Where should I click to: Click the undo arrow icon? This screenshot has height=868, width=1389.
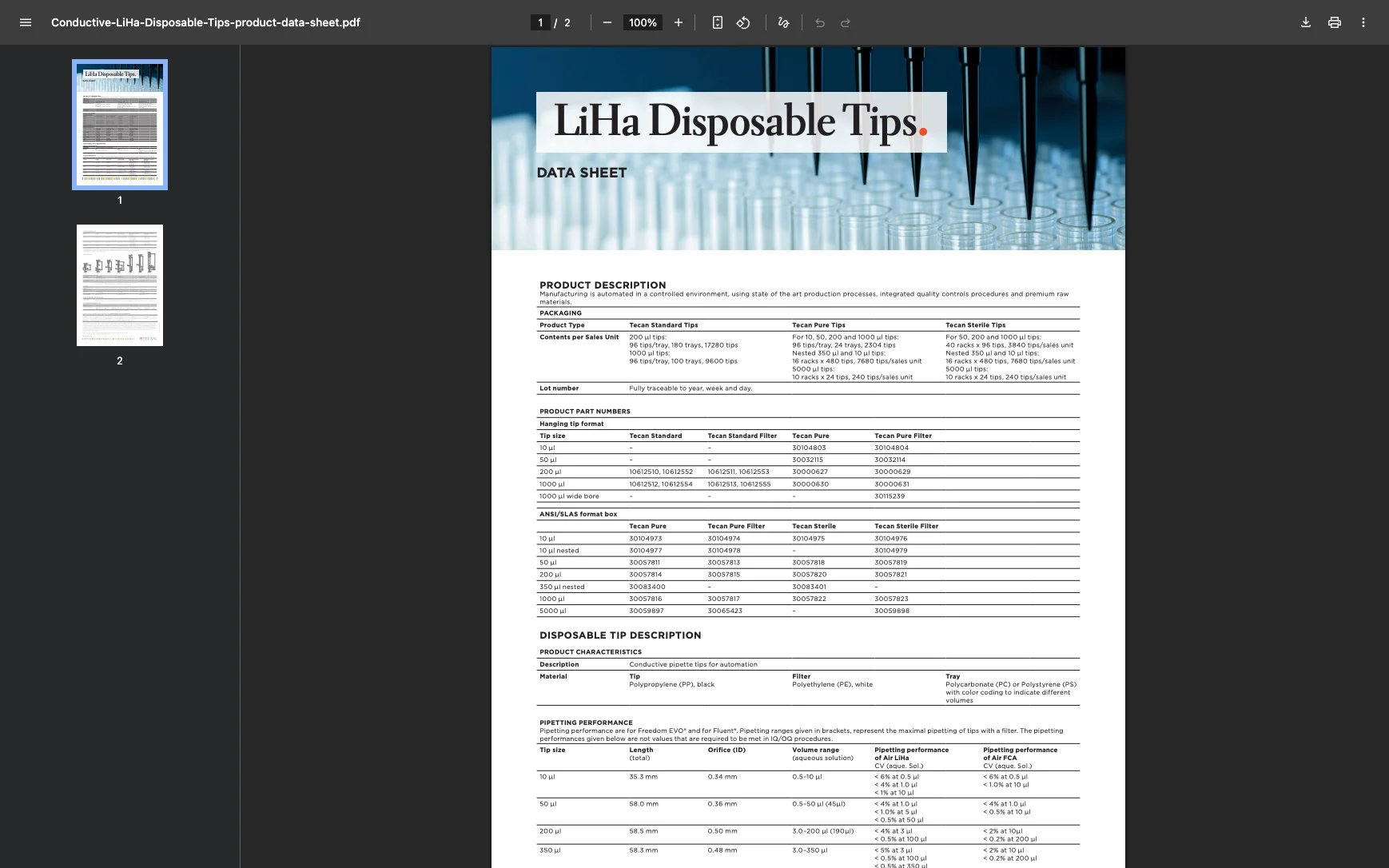820,22
